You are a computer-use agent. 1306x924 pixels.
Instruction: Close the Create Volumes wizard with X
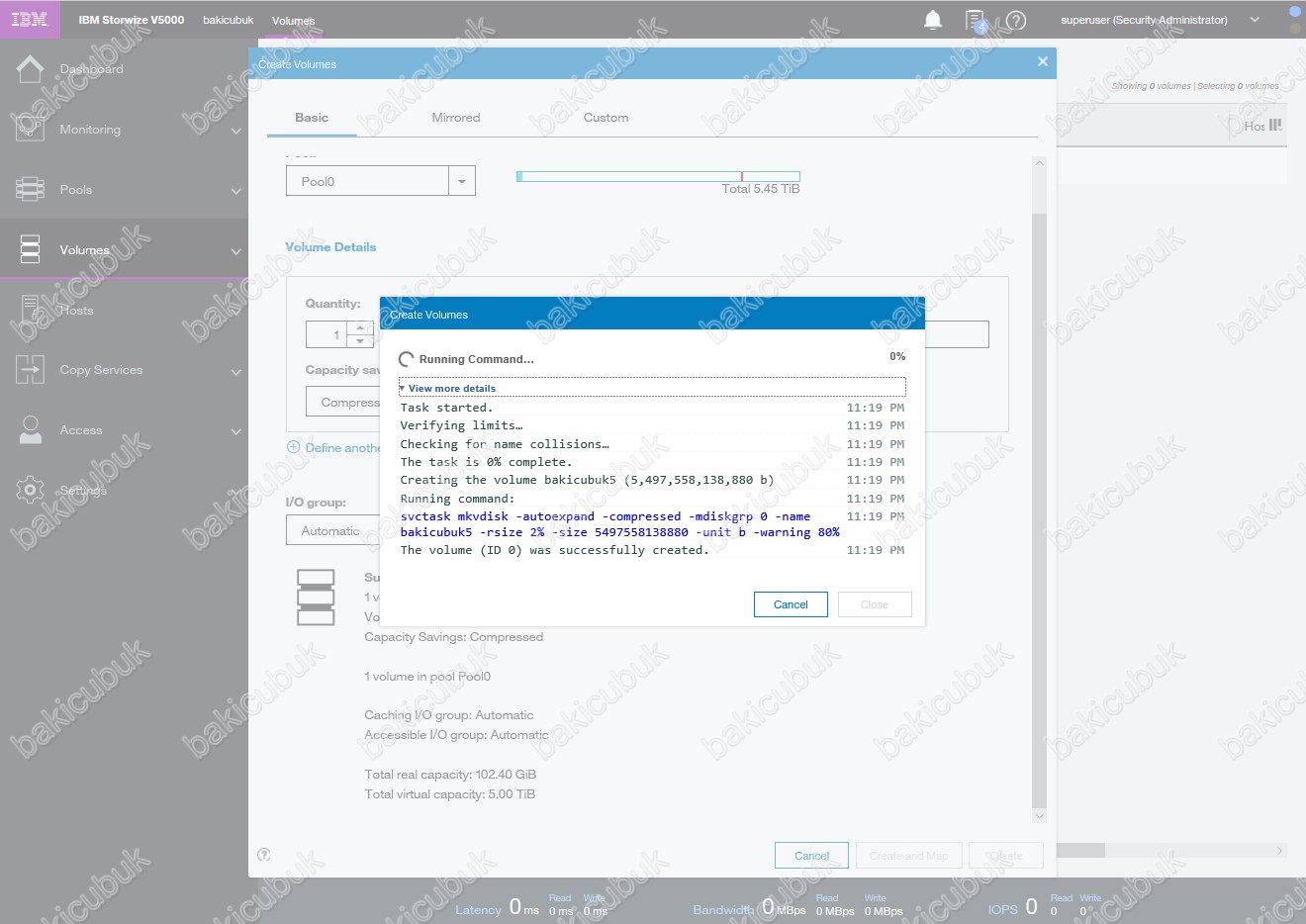pos(1042,61)
